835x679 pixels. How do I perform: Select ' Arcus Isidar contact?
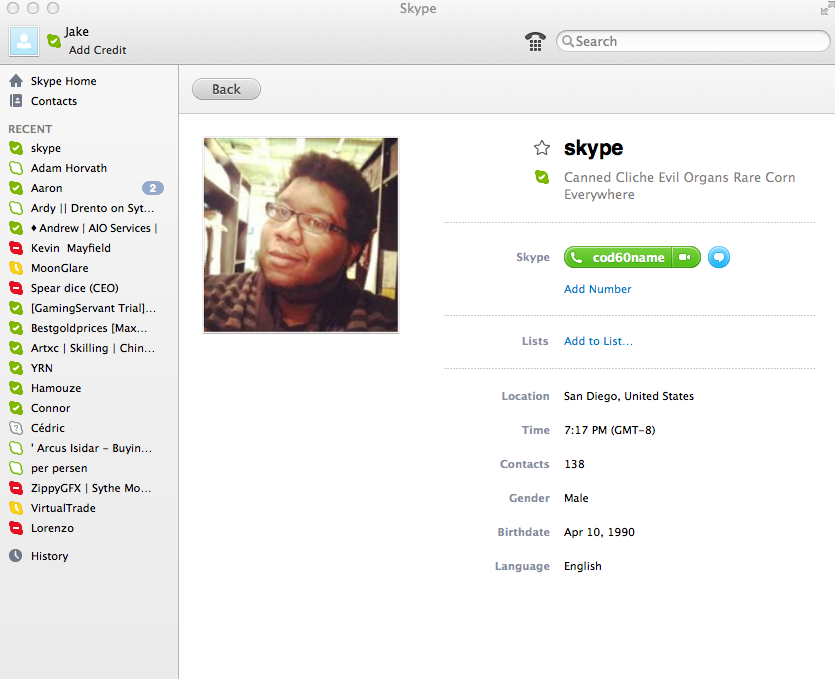(89, 448)
